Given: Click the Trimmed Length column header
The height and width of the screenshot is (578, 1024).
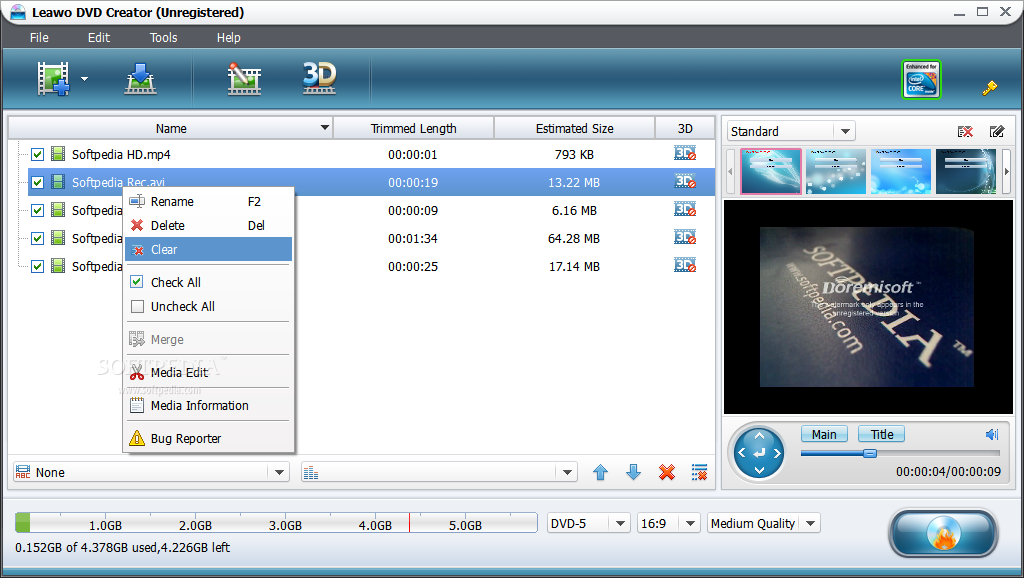Looking at the screenshot, I should coord(413,128).
